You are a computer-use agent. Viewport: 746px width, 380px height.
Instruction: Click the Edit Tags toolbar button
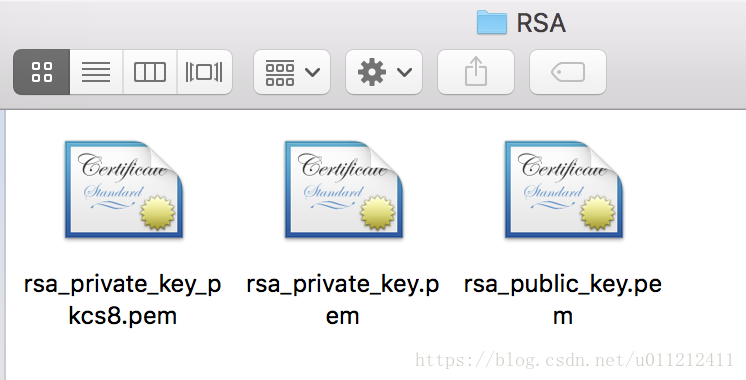(568, 72)
